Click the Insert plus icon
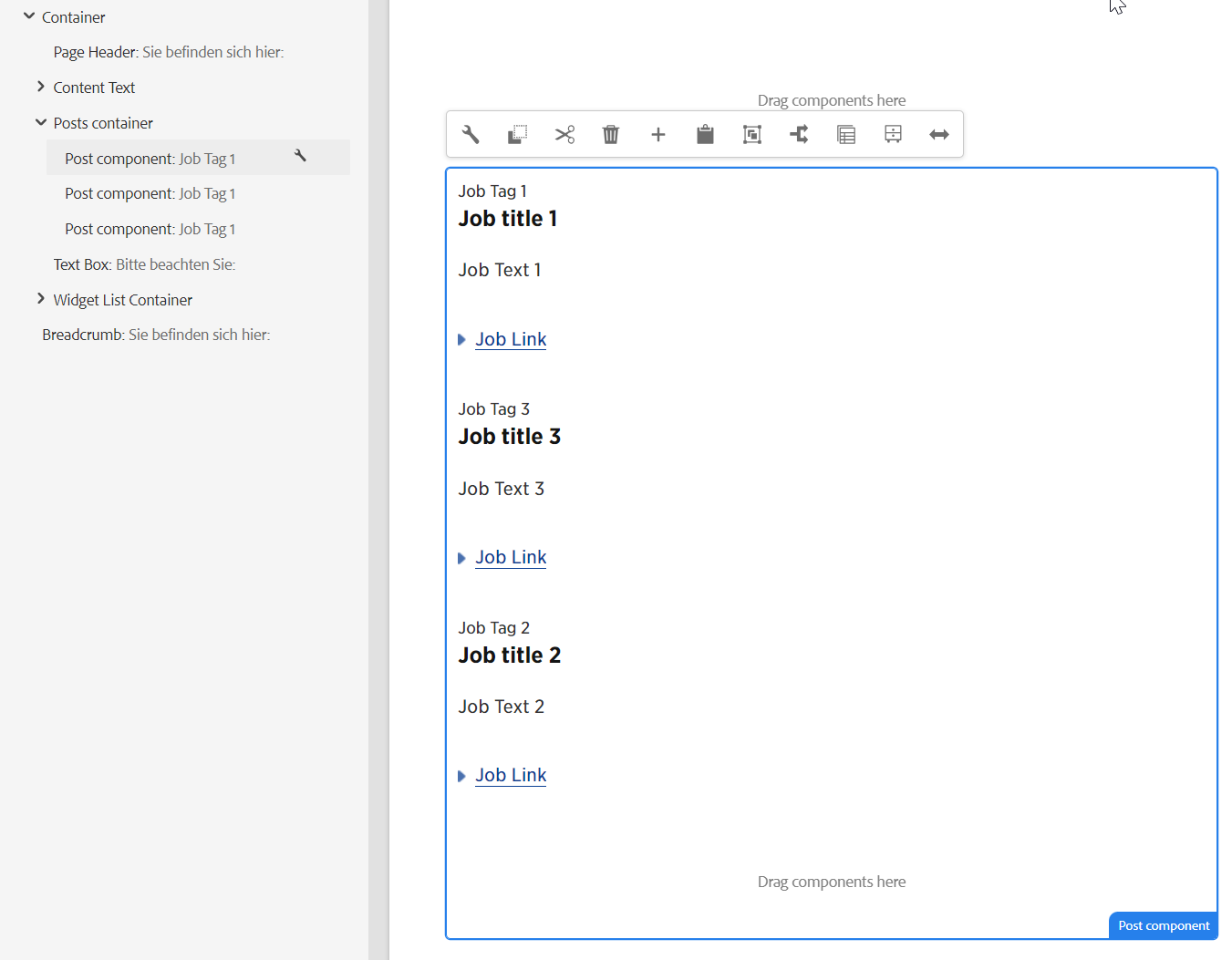This screenshot has height=960, width=1232. pos(658,134)
